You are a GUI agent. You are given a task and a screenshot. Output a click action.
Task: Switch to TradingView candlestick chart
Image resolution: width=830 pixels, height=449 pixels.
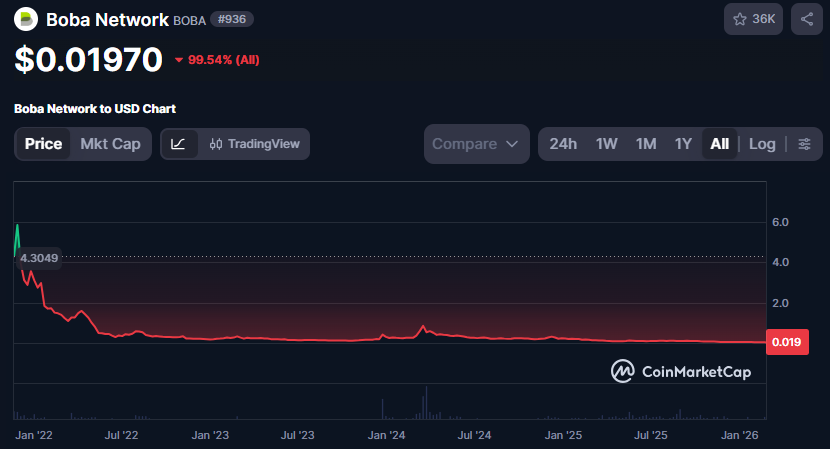point(255,144)
